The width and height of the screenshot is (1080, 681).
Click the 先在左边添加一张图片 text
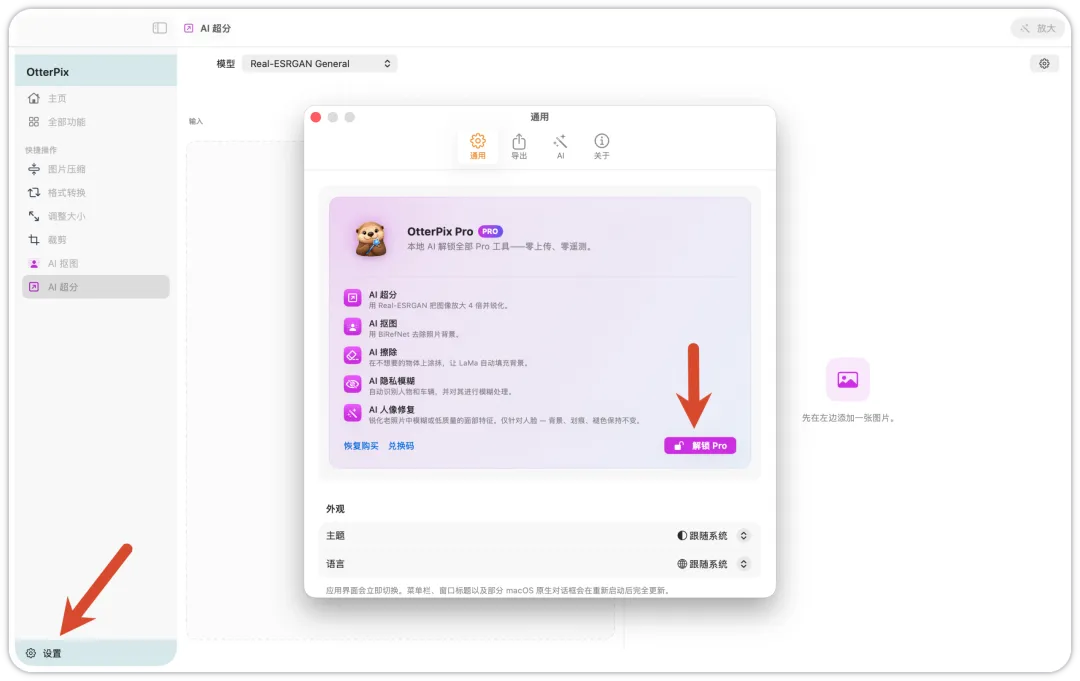[847, 418]
